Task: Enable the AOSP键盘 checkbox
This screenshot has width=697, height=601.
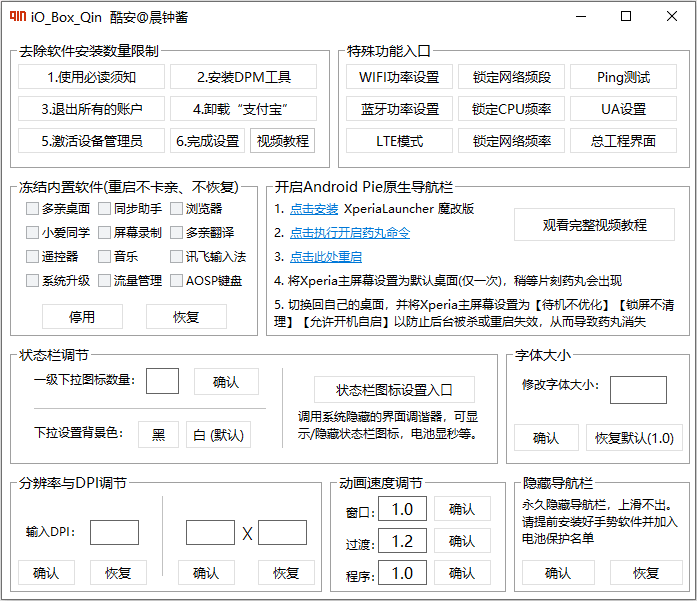Action: [176, 280]
